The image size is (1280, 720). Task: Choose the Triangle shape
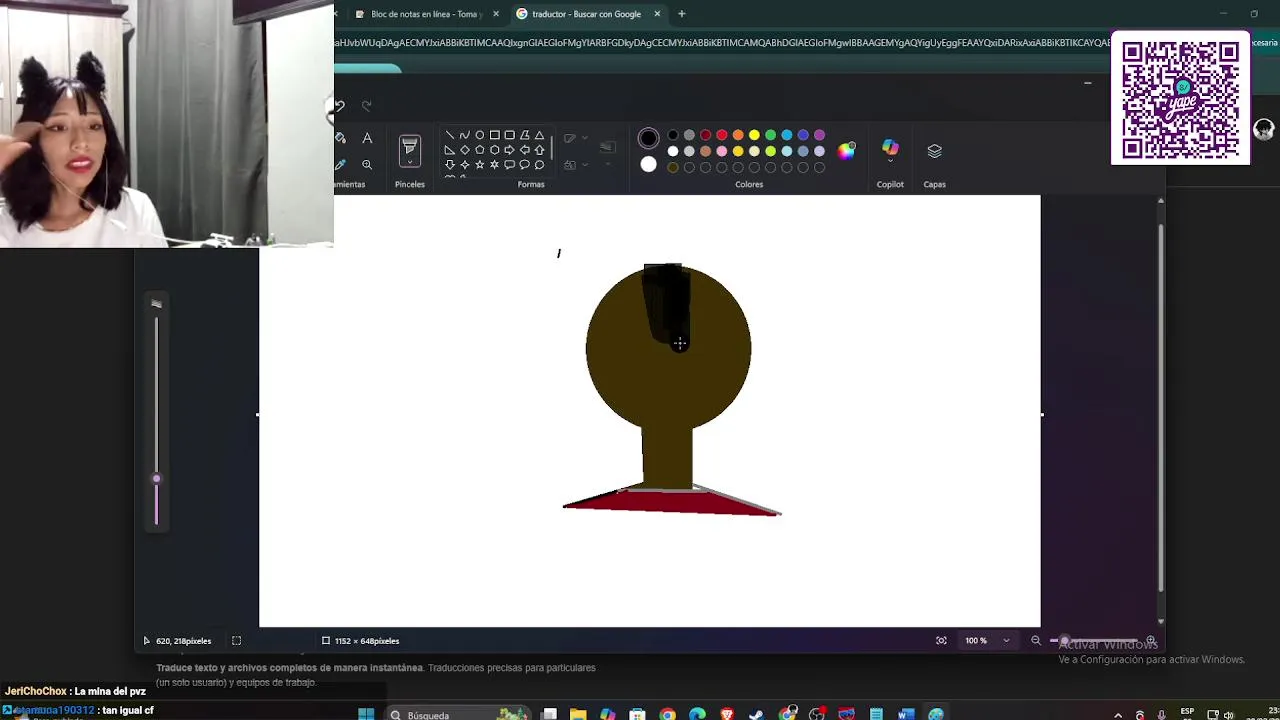(539, 135)
